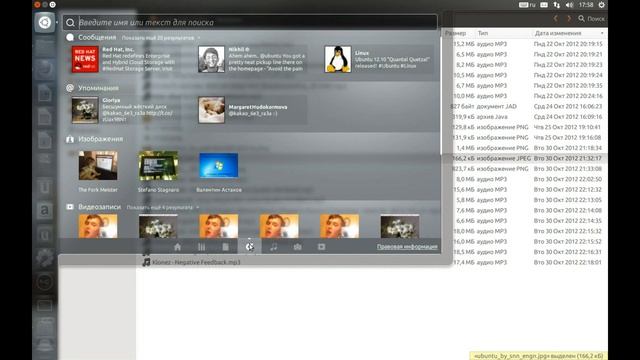This screenshot has height=360, width=640.
Task: Click the Ubuntu Dash home button
Action: coord(44,22)
